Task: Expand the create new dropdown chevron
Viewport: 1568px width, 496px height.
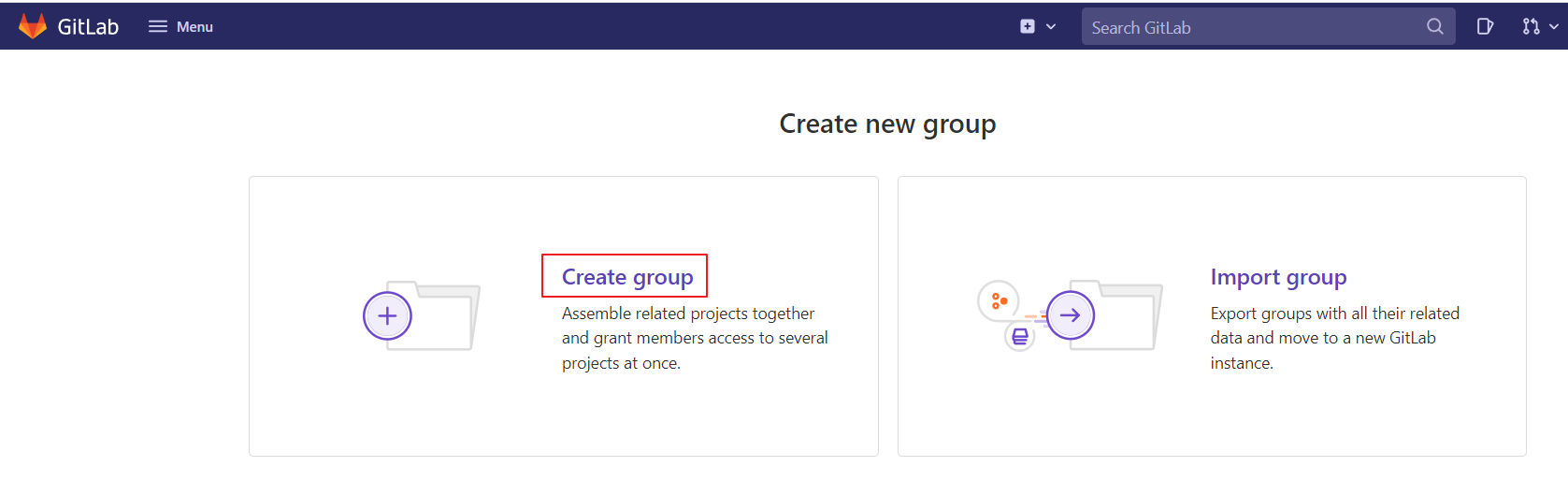Action: pos(1051,27)
